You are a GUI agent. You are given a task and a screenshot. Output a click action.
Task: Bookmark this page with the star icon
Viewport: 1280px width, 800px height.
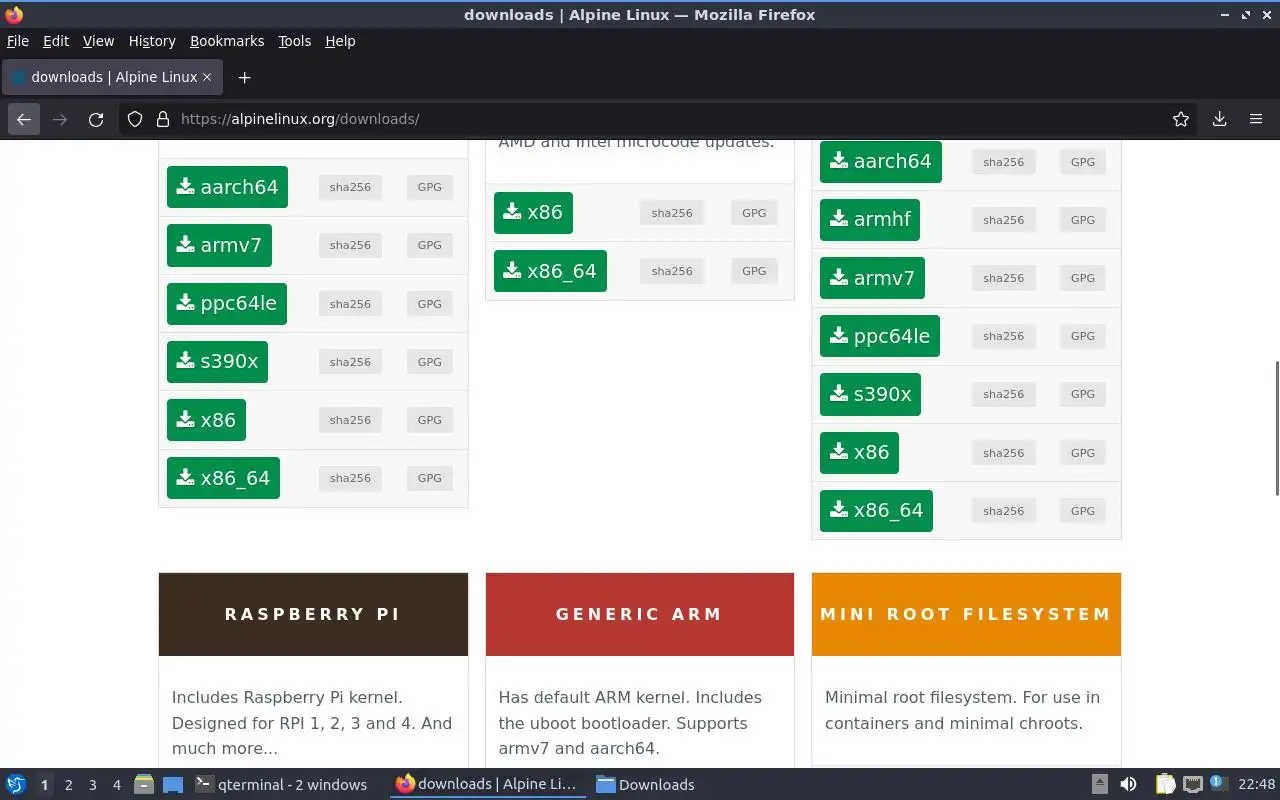tap(1181, 119)
